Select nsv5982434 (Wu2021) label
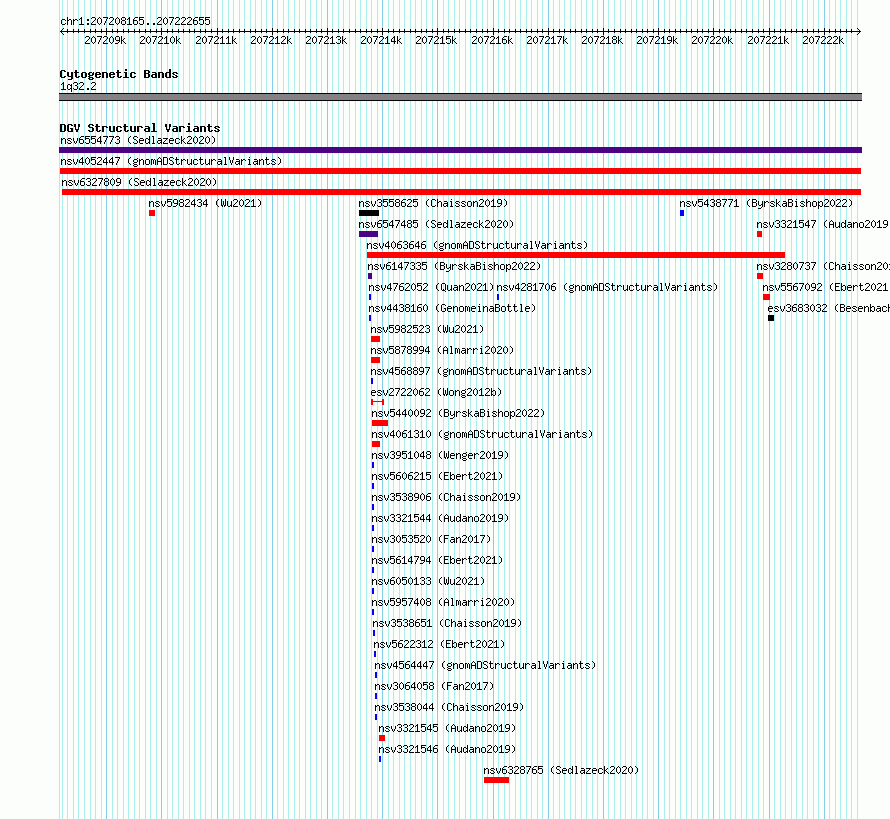 click(x=205, y=203)
